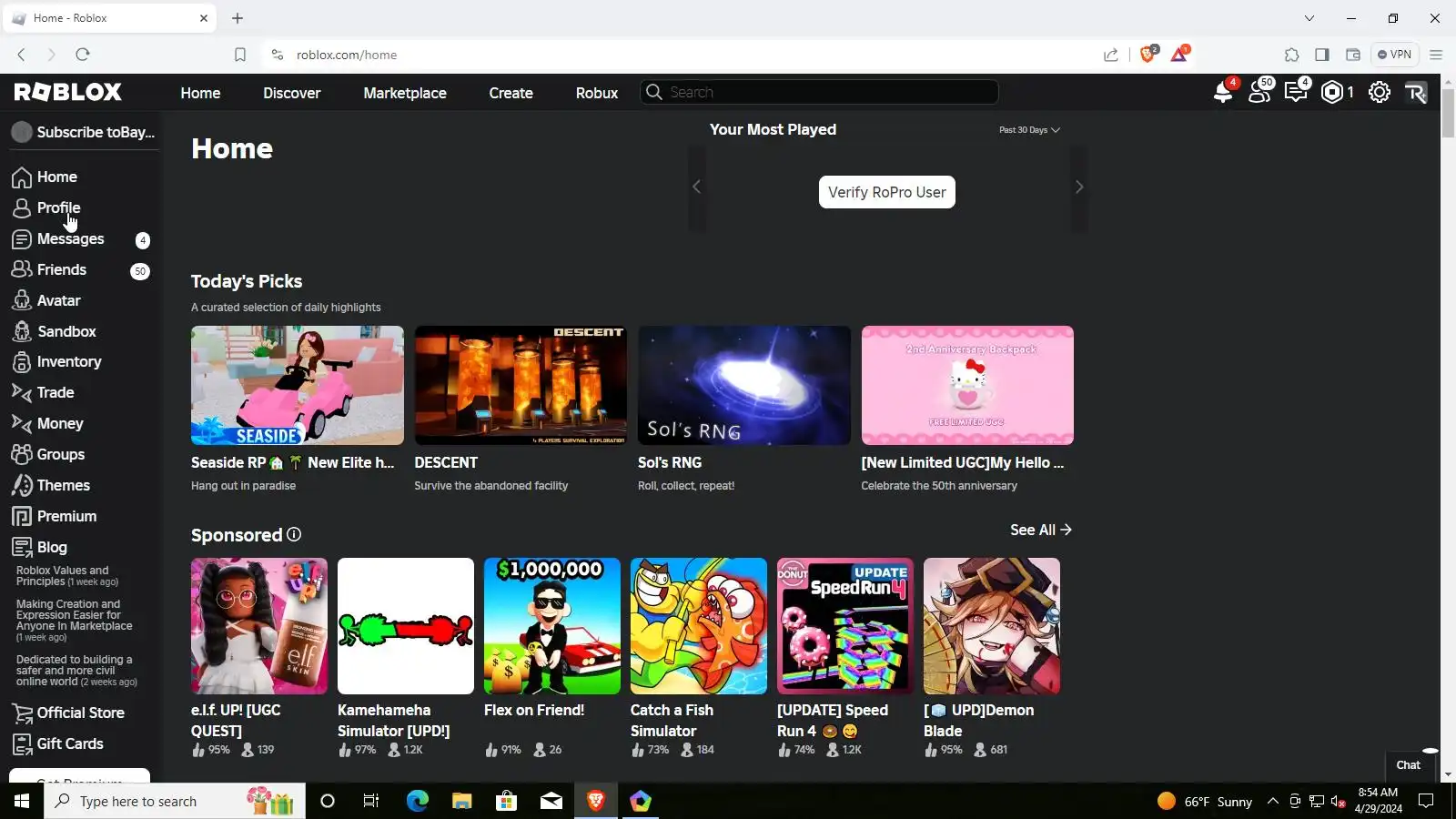Click the Roblox logo
Image resolution: width=1456 pixels, height=819 pixels.
[68, 92]
